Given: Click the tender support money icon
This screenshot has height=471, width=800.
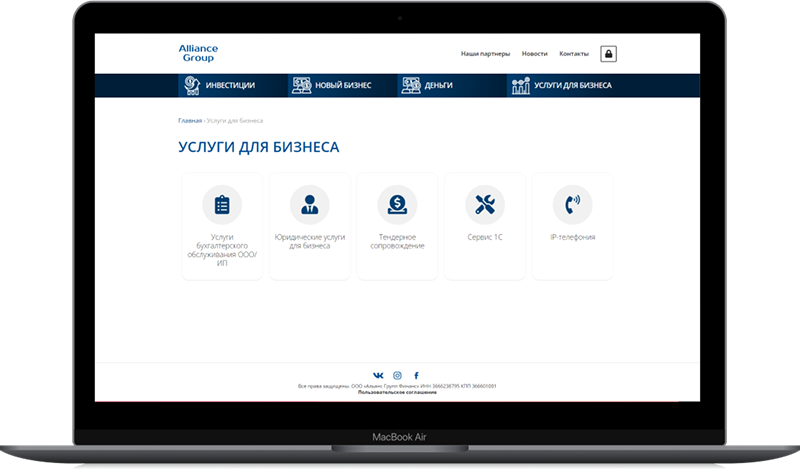Looking at the screenshot, I should click(397, 204).
